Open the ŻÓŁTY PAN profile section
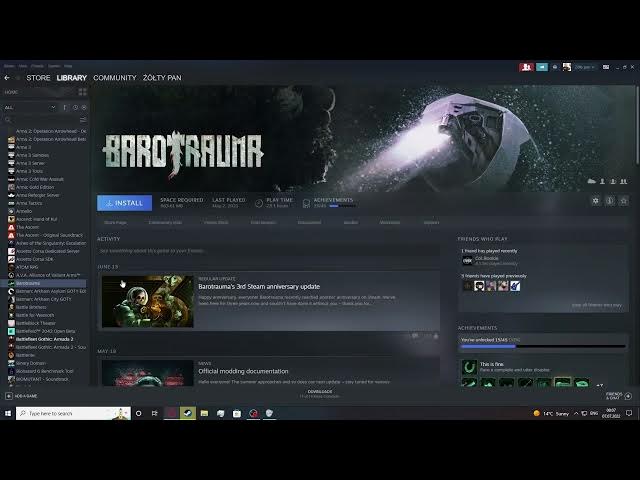 [162, 78]
